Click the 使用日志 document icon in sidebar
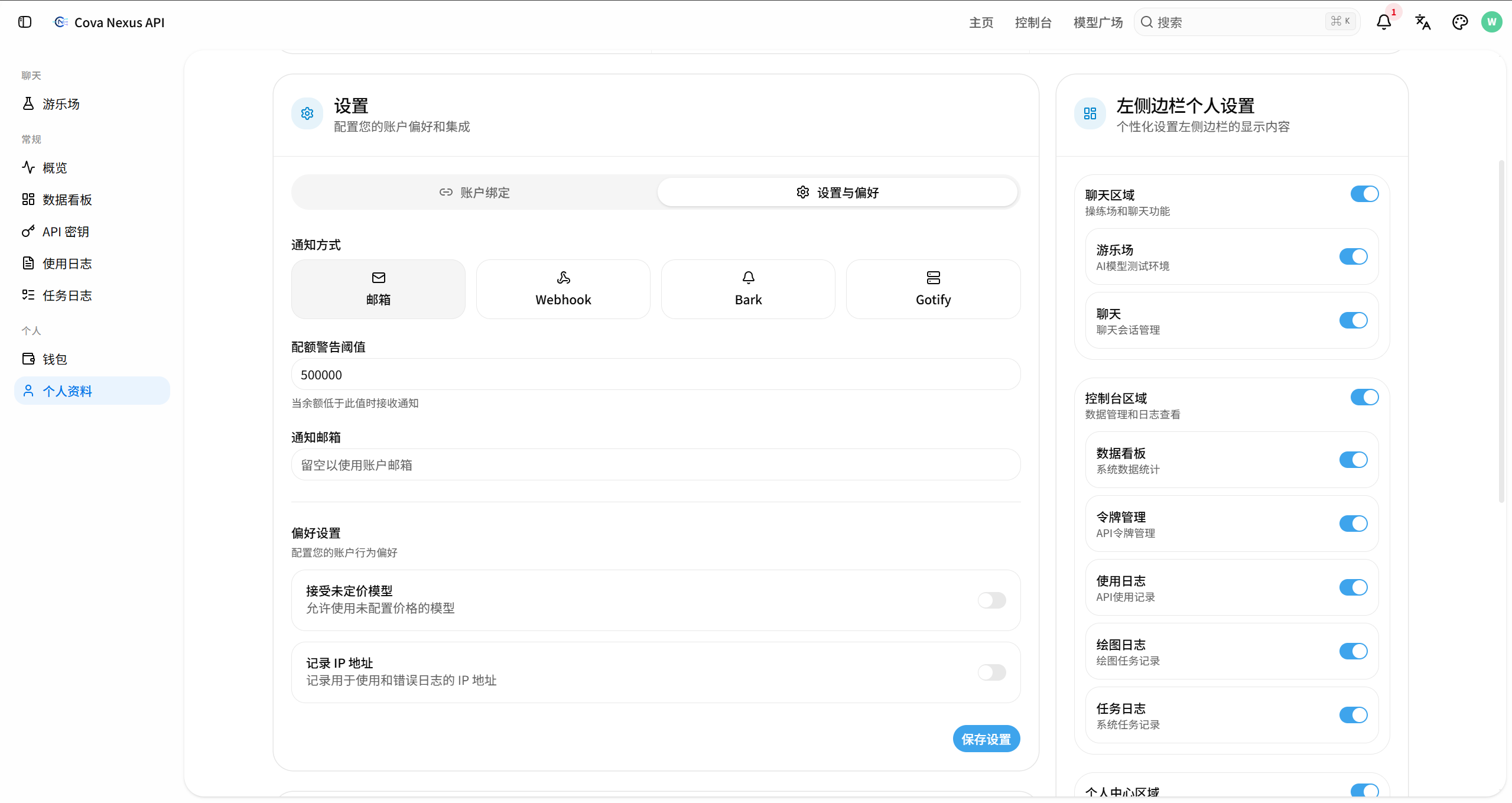The width and height of the screenshot is (1512, 803). (28, 263)
